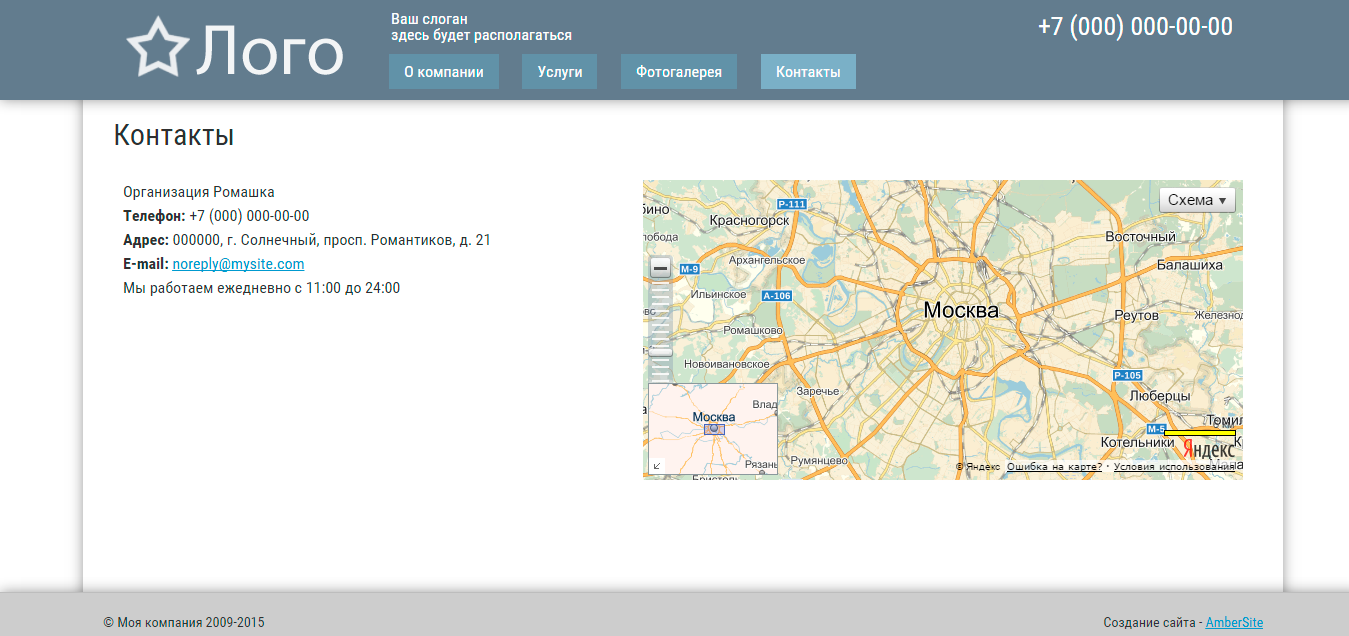Image resolution: width=1349 pixels, height=636 pixels.
Task: Open the Схема map type dropdown
Action: pyautogui.click(x=1197, y=200)
